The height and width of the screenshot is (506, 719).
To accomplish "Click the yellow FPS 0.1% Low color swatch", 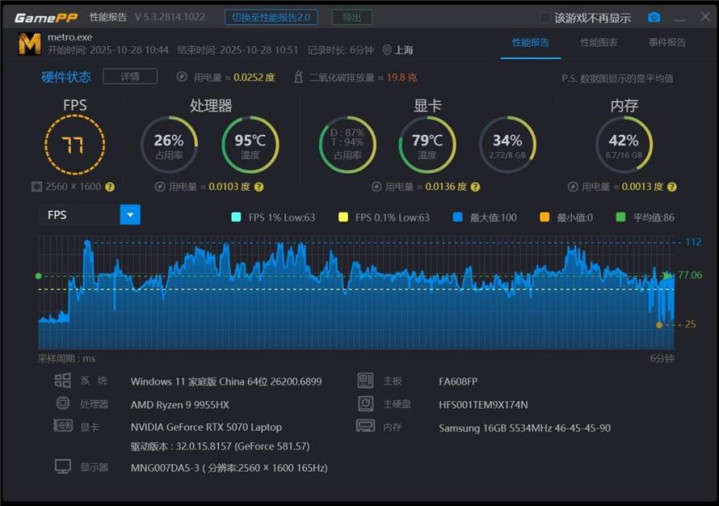I will 344,217.
